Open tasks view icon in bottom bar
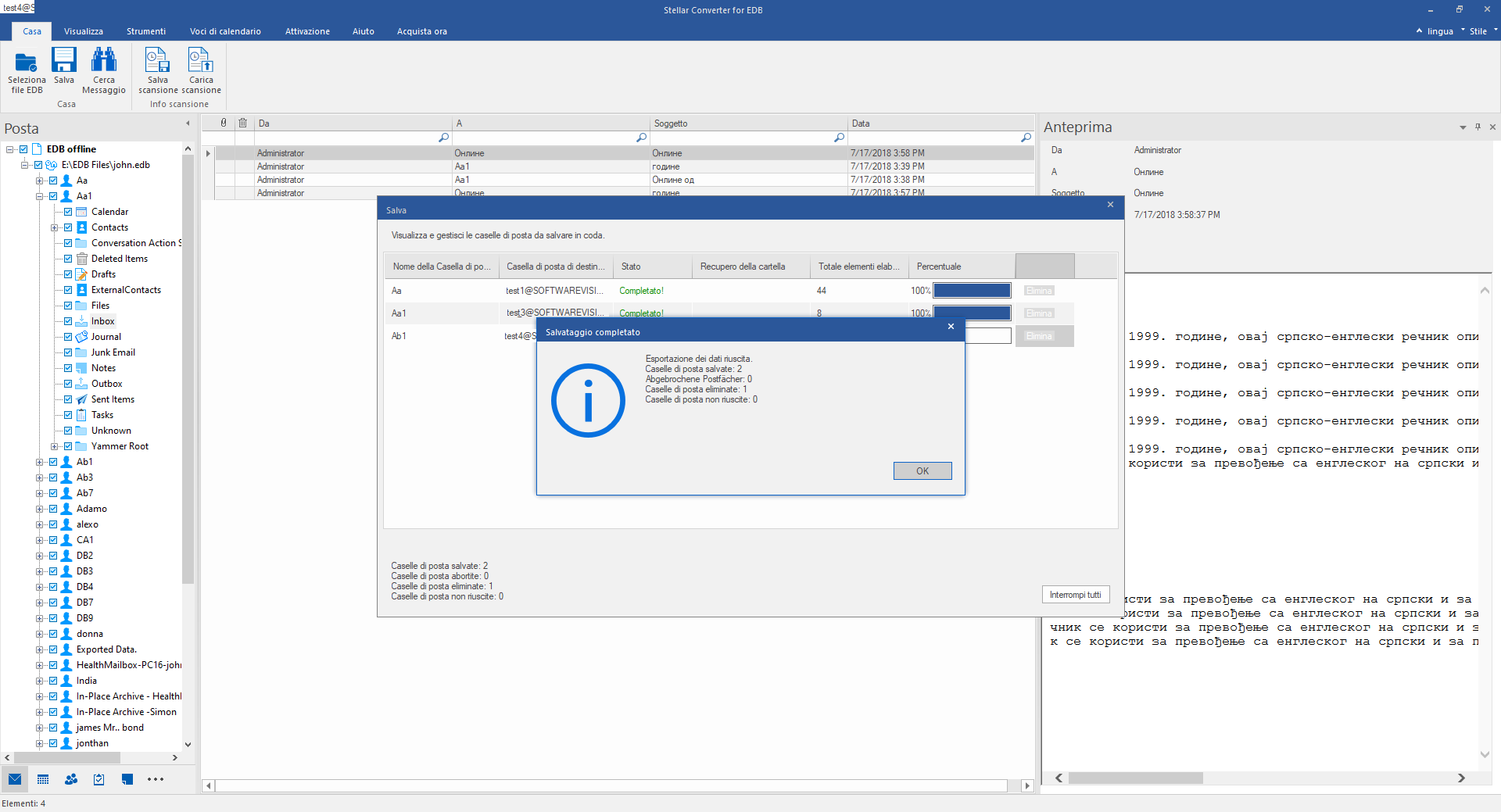The height and width of the screenshot is (812, 1501). (x=99, y=779)
